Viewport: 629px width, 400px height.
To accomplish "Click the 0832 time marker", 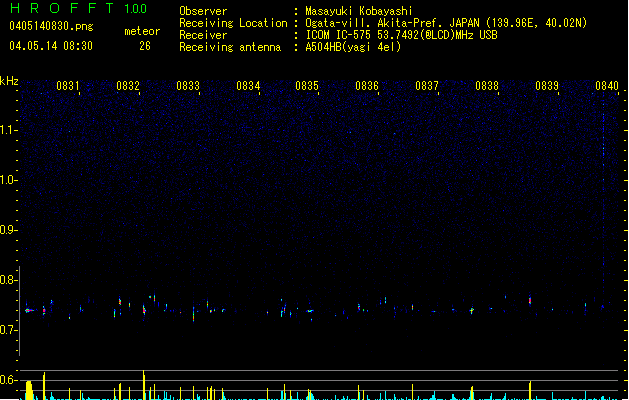I will 128,86.
